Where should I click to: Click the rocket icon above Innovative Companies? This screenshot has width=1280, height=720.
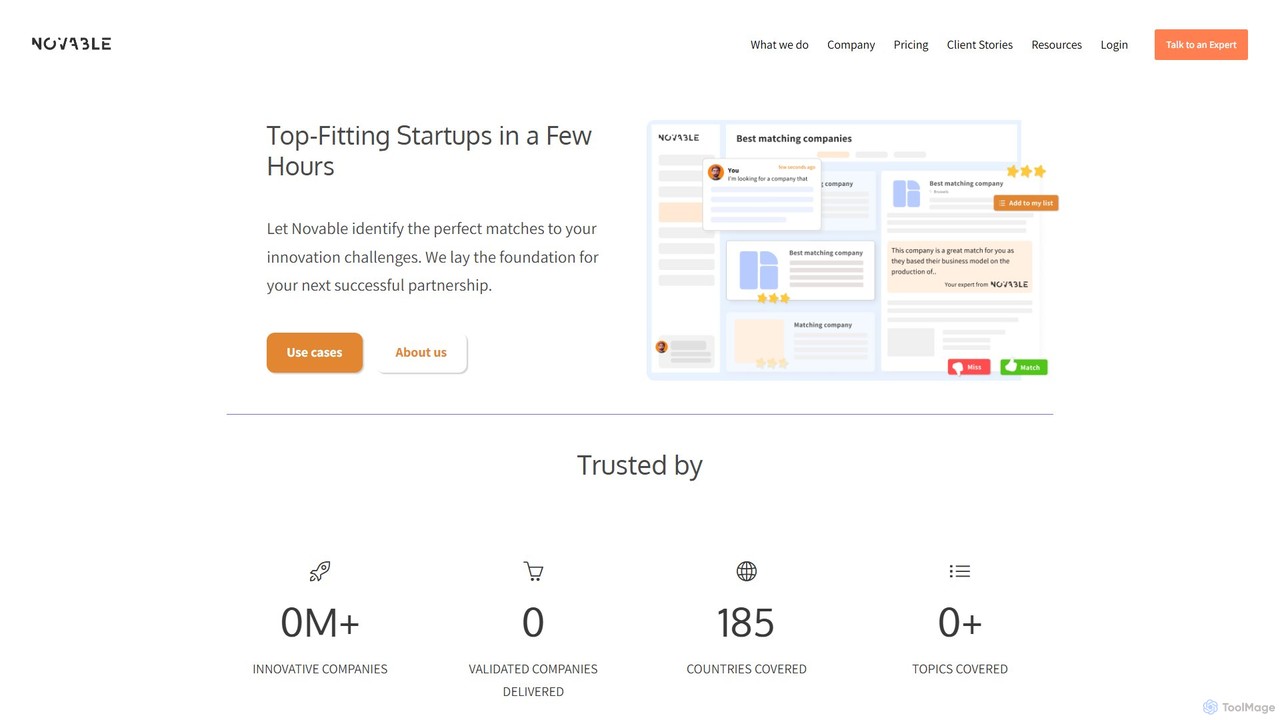(x=320, y=571)
